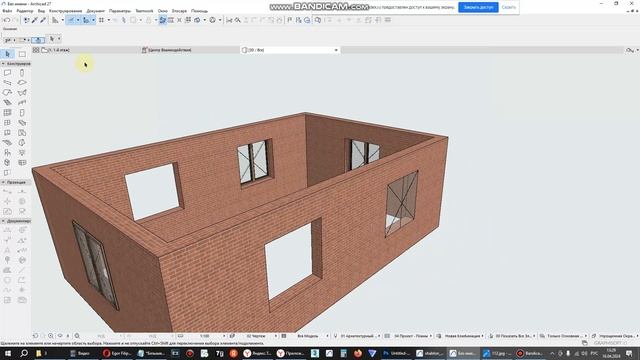Open the Конструирование menu
This screenshot has width=640, height=360.
point(65,11)
